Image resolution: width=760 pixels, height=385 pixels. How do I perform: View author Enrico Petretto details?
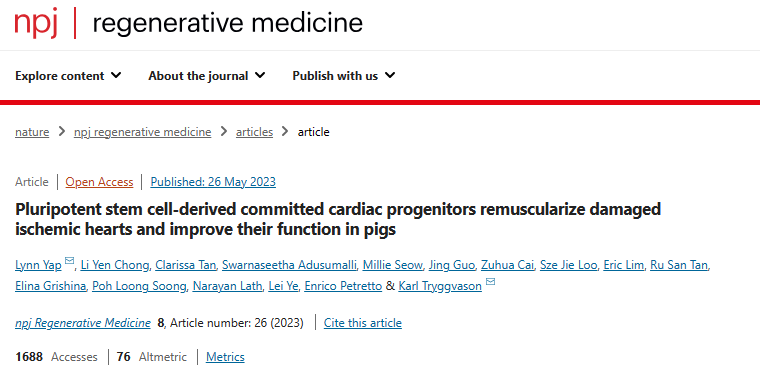(343, 286)
